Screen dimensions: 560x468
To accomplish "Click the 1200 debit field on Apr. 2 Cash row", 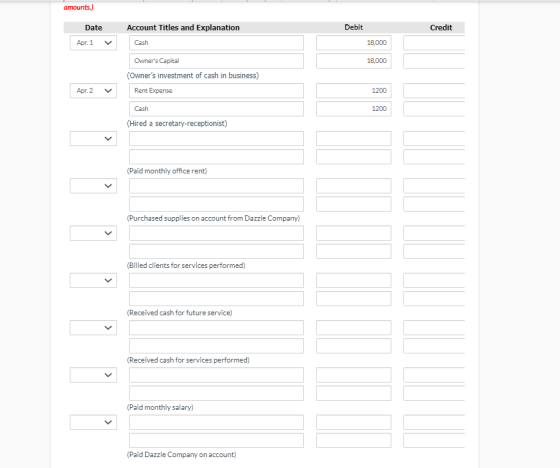I will click(354, 109).
